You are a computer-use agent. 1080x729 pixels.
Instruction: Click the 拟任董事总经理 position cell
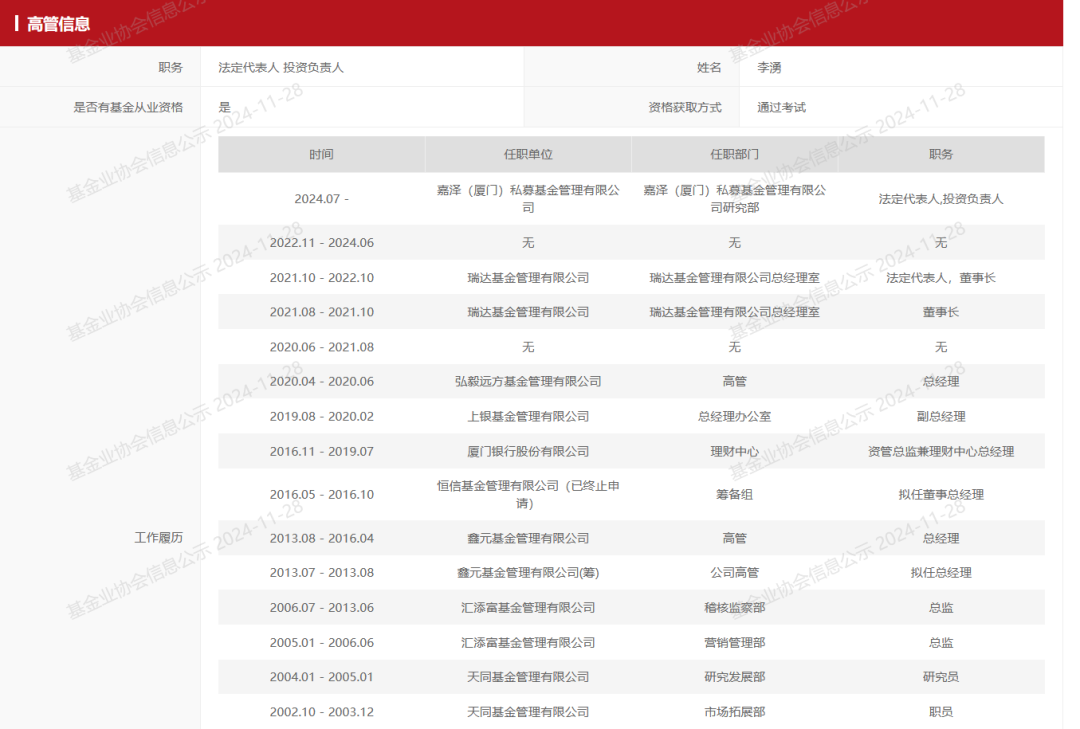(940, 494)
